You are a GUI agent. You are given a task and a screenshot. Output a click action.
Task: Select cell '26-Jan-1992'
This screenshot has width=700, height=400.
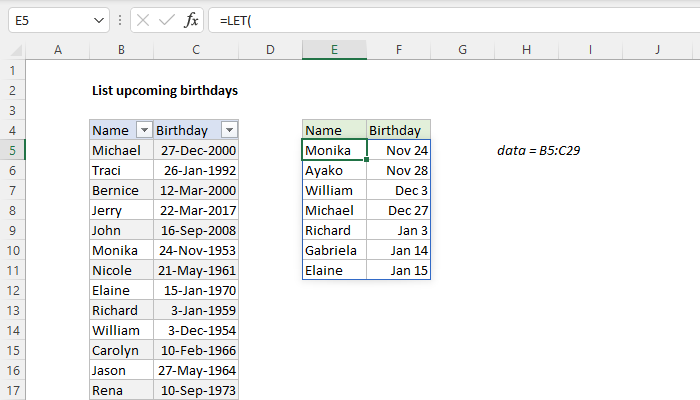pos(196,170)
